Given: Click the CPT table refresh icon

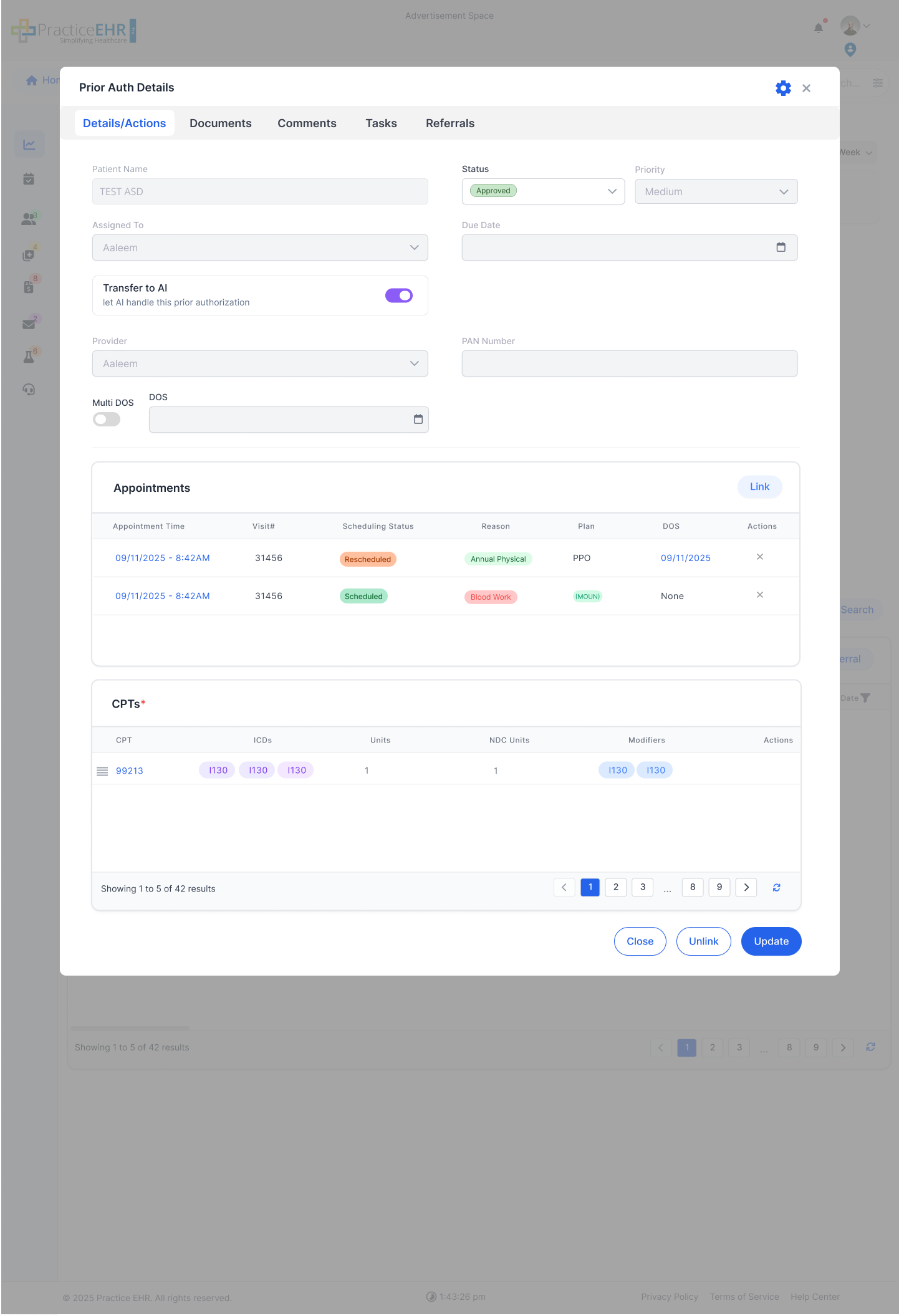Looking at the screenshot, I should click(x=776, y=888).
